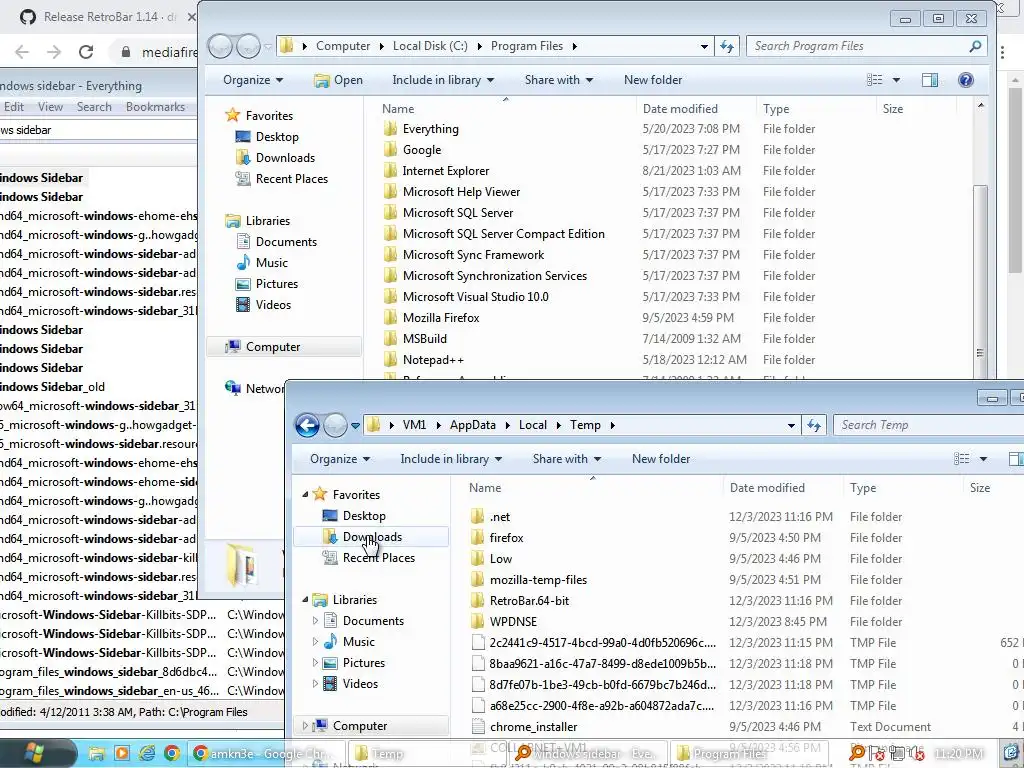Open Organize dropdown in Temp window

click(340, 459)
